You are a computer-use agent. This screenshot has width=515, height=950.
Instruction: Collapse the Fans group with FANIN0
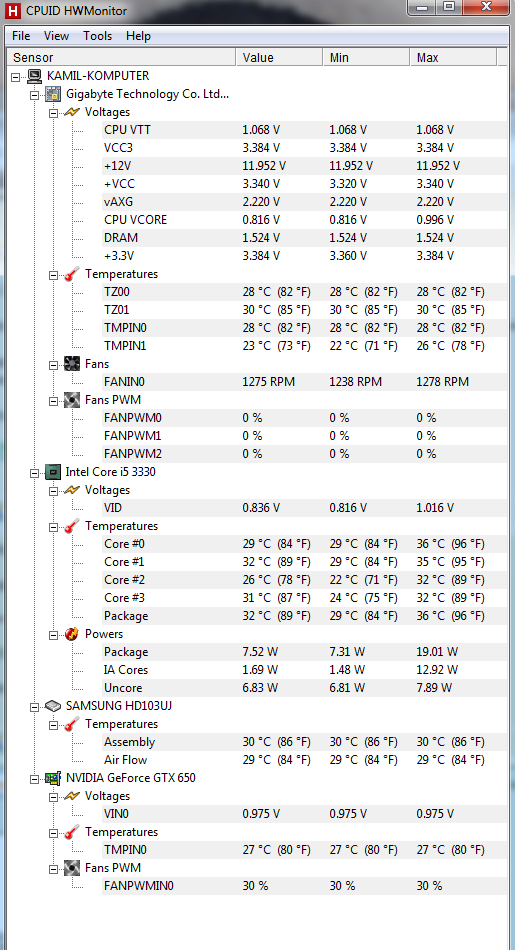pos(53,364)
